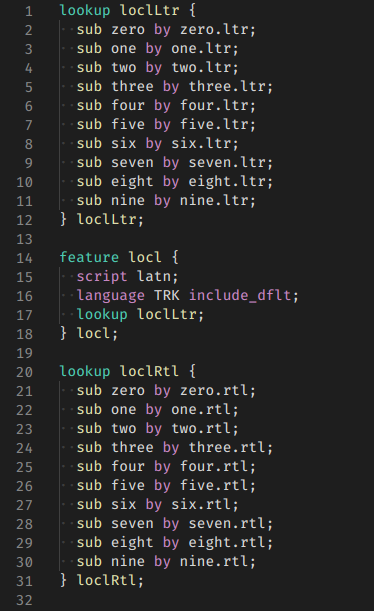This screenshot has height=611, width=374.
Task: Click 'zero.ltr' glyph name on line 2
Action: (213, 30)
